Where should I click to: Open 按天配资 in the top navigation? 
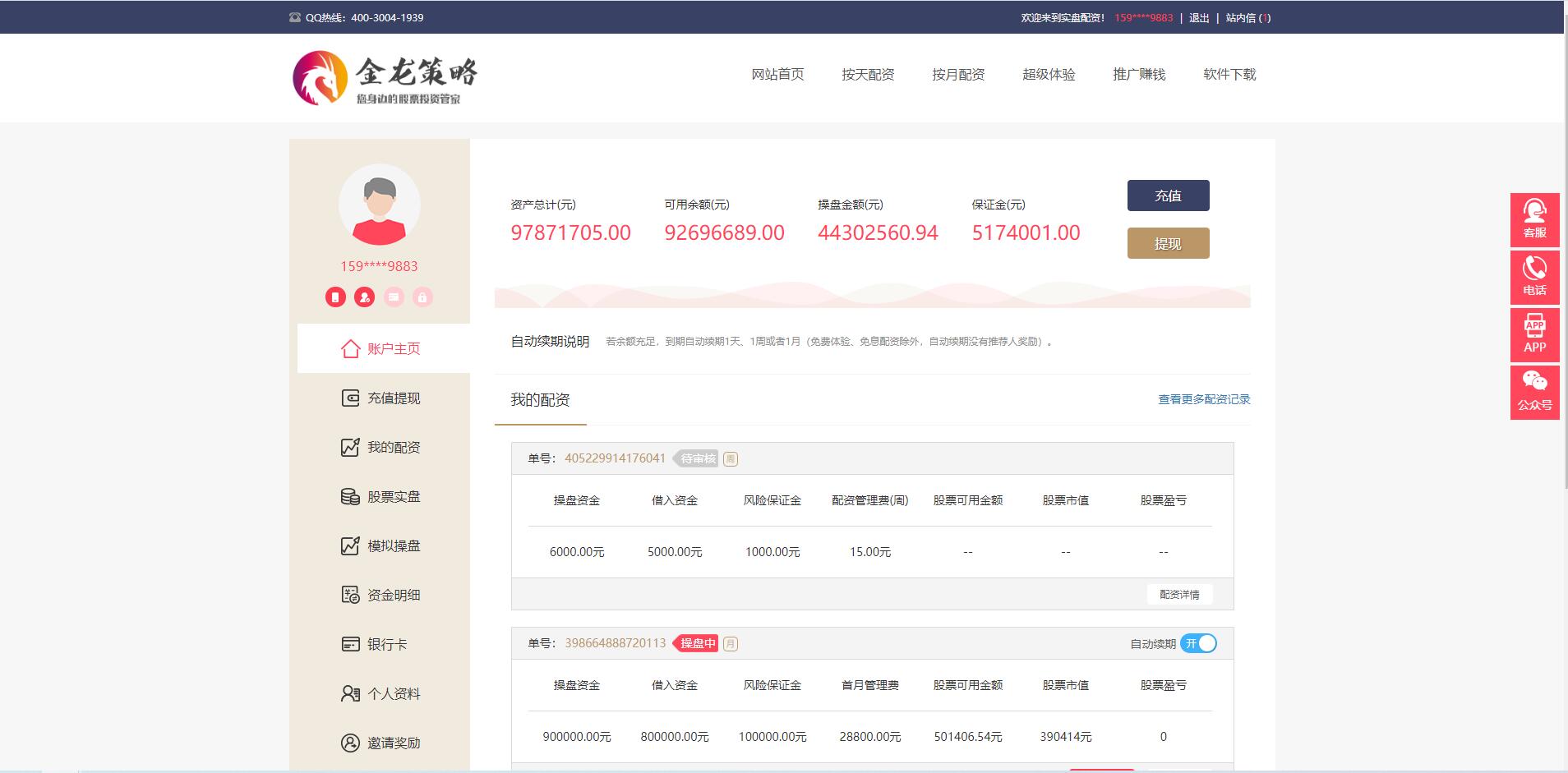(867, 75)
